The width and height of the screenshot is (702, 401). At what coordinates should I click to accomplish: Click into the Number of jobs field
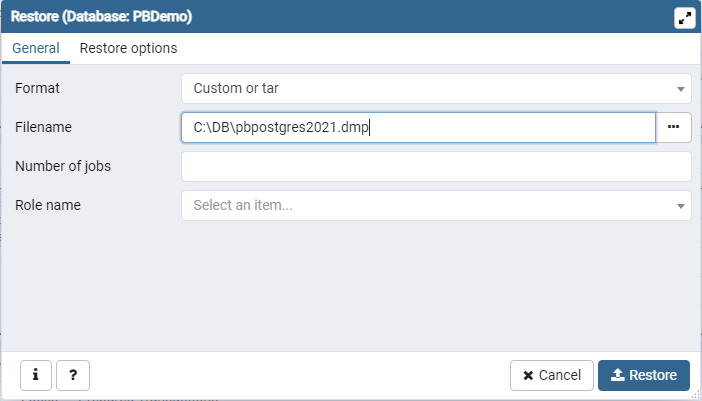(435, 166)
